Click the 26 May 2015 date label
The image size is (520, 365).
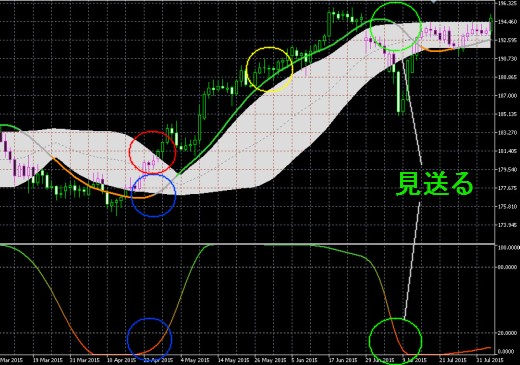(x=270, y=360)
